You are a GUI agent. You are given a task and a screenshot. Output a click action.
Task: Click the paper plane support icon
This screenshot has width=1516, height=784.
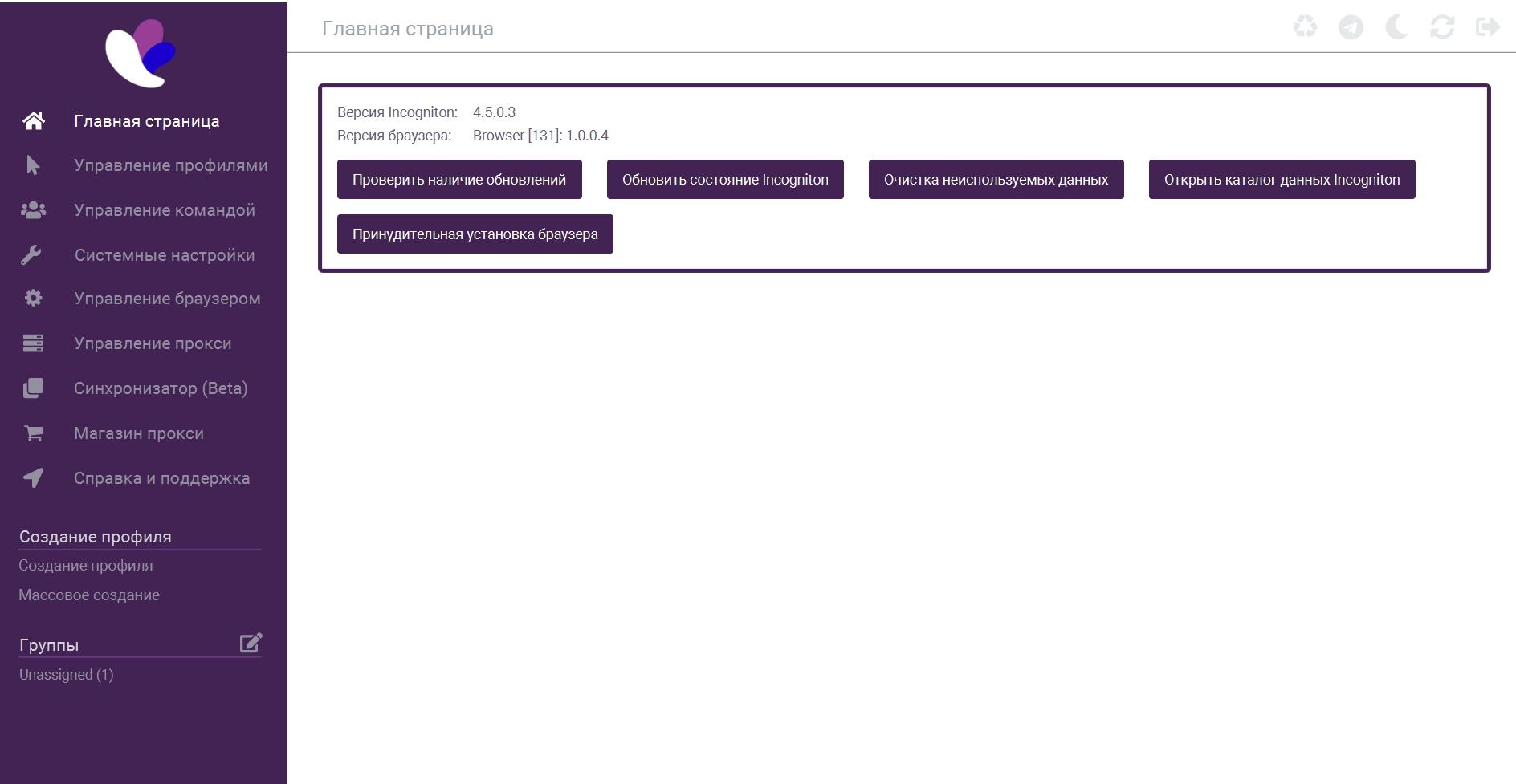(33, 478)
